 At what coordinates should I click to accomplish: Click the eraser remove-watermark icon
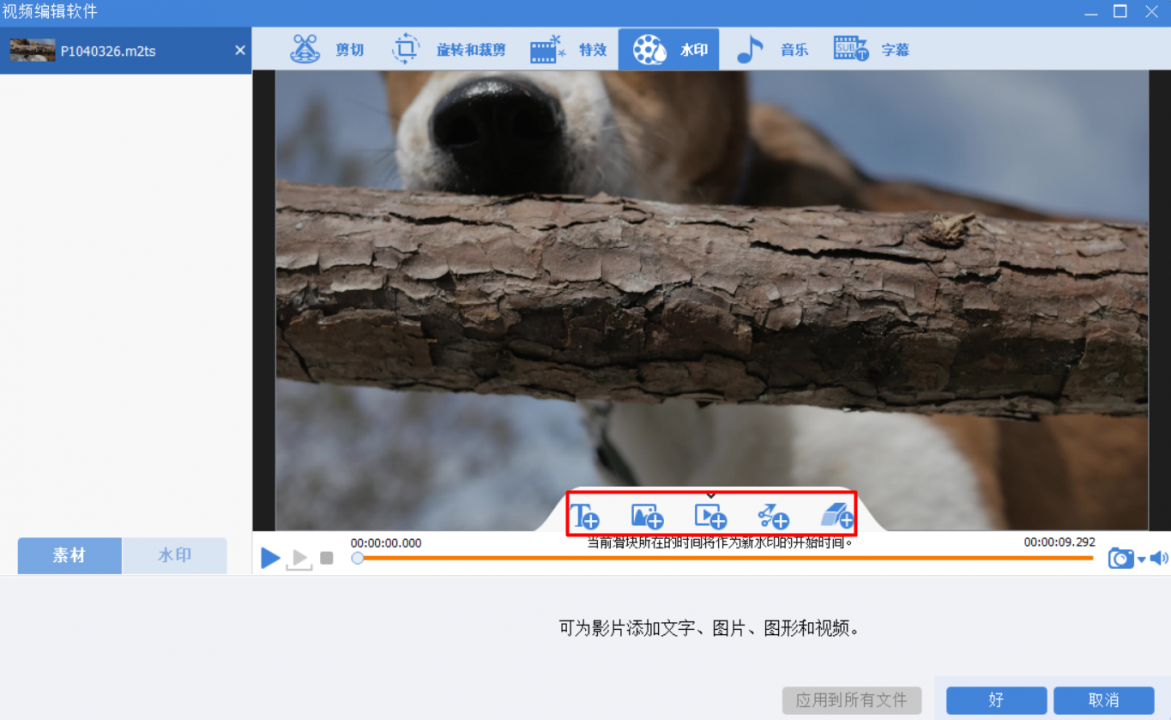pyautogui.click(x=836, y=515)
